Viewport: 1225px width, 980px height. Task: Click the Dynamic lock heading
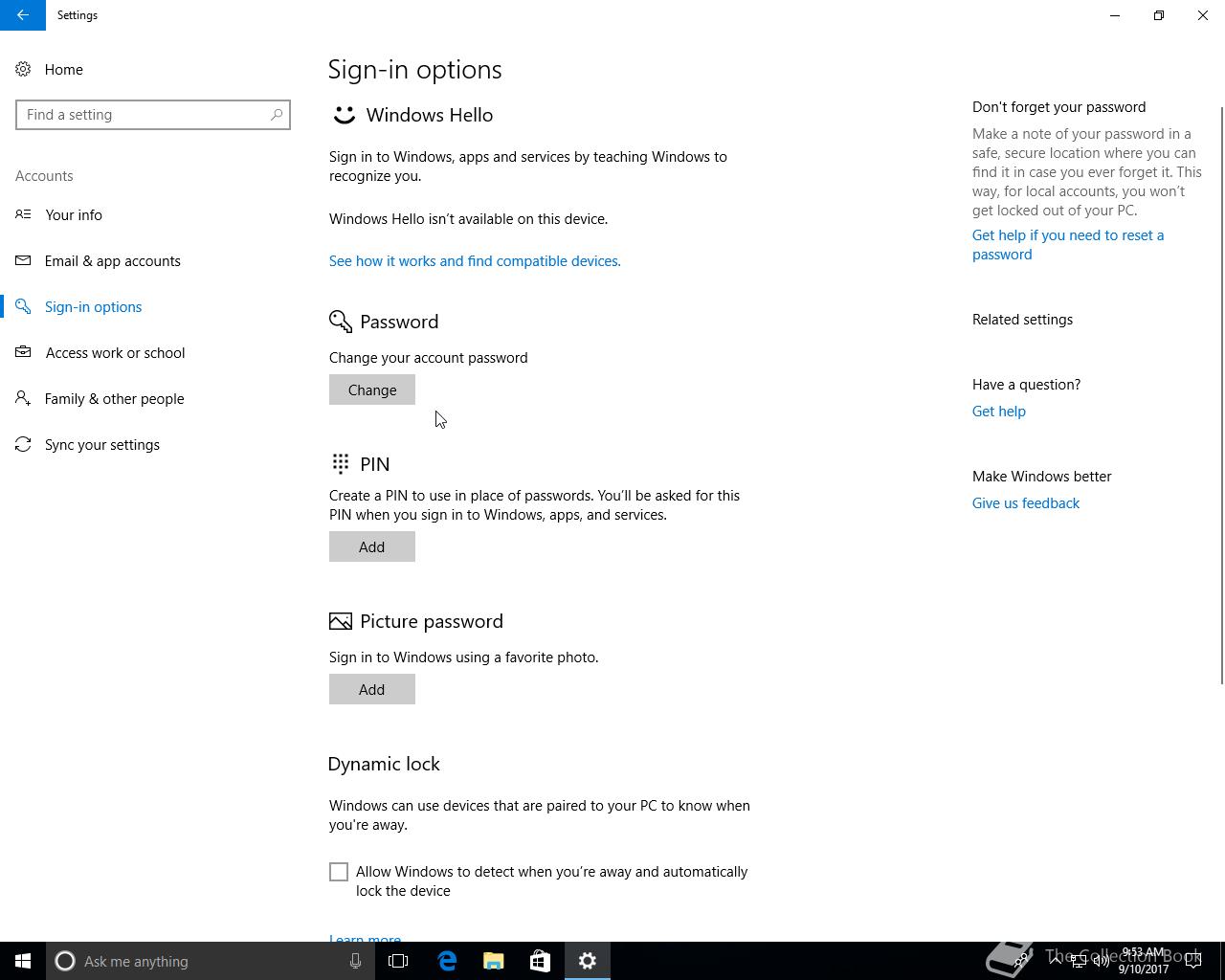384,764
